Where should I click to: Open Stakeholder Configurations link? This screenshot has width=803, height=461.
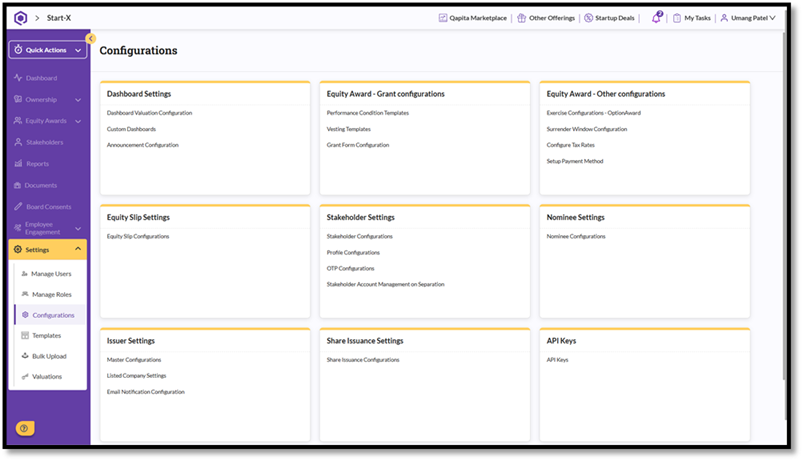pos(360,236)
